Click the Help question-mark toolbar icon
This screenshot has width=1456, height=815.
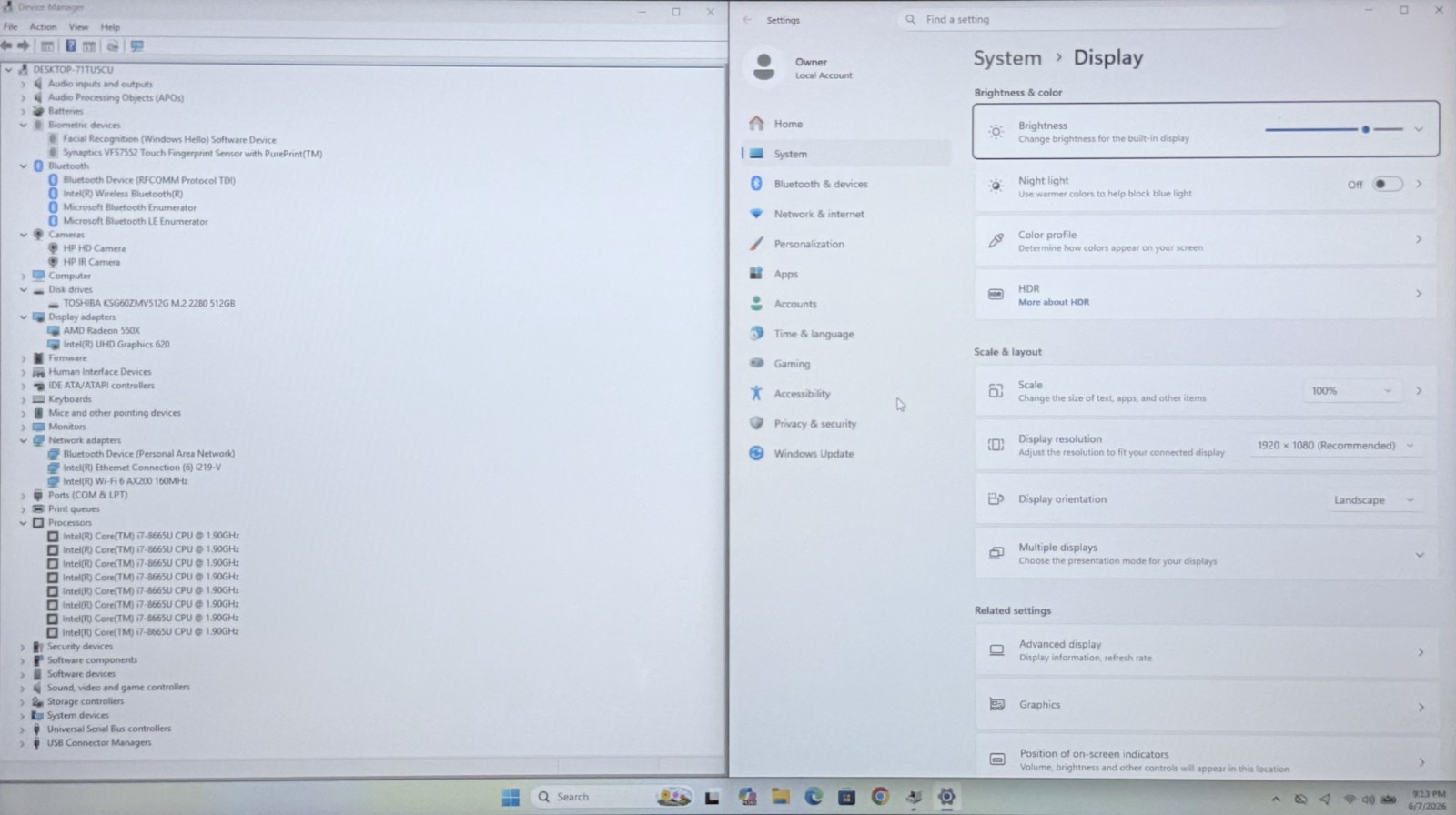(x=70, y=45)
